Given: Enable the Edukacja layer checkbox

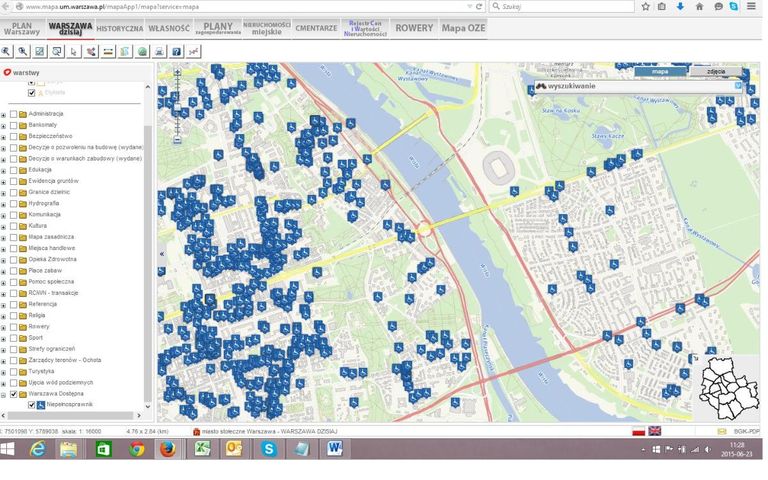Looking at the screenshot, I should point(13,170).
